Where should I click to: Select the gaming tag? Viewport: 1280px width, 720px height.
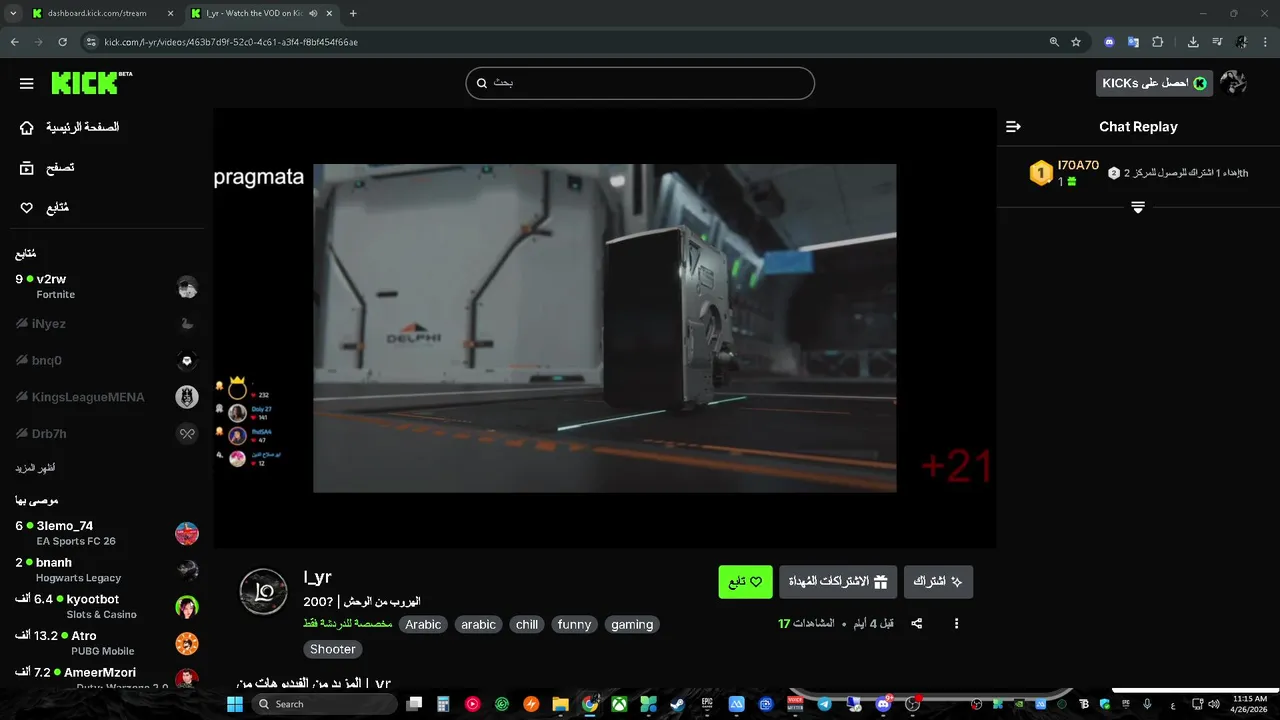(632, 624)
